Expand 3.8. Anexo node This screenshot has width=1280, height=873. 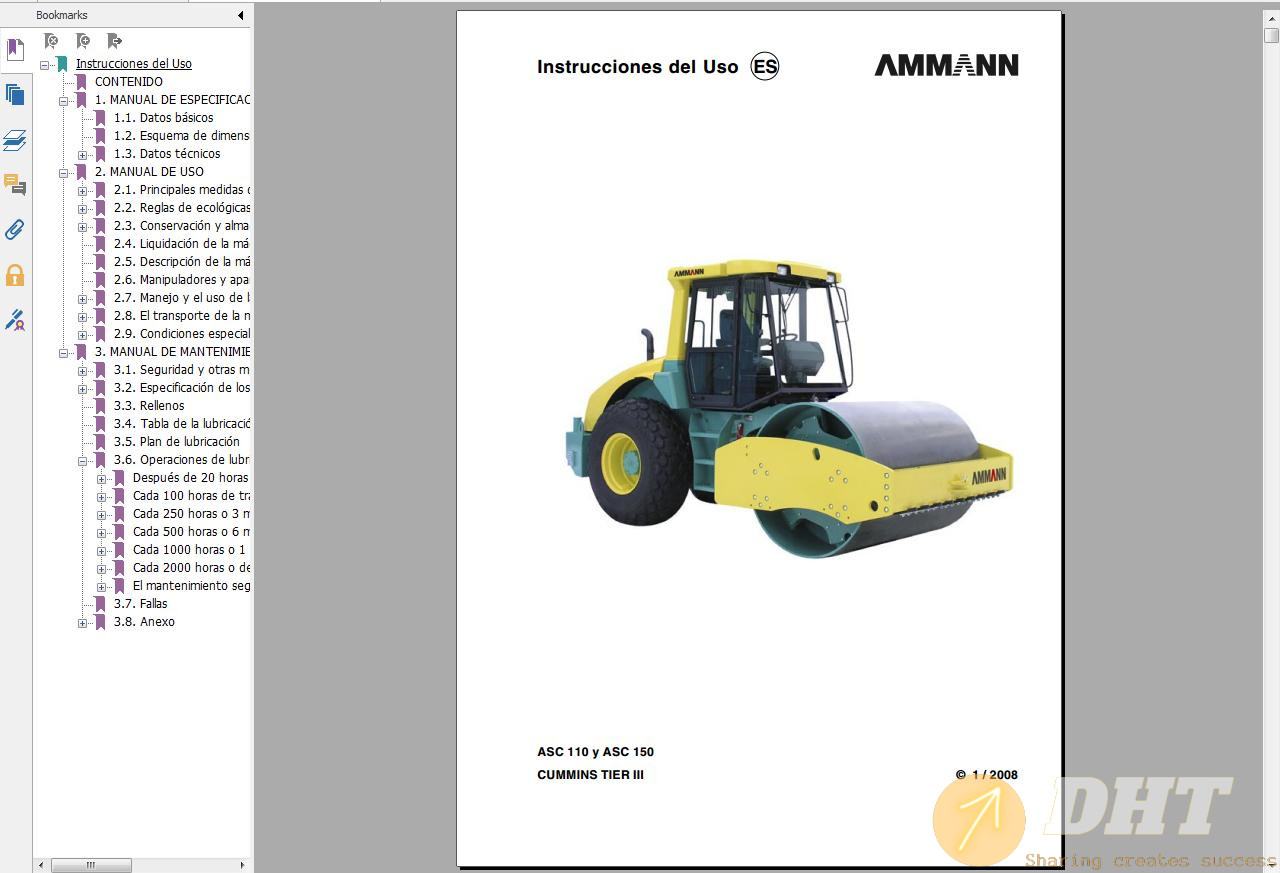(83, 622)
